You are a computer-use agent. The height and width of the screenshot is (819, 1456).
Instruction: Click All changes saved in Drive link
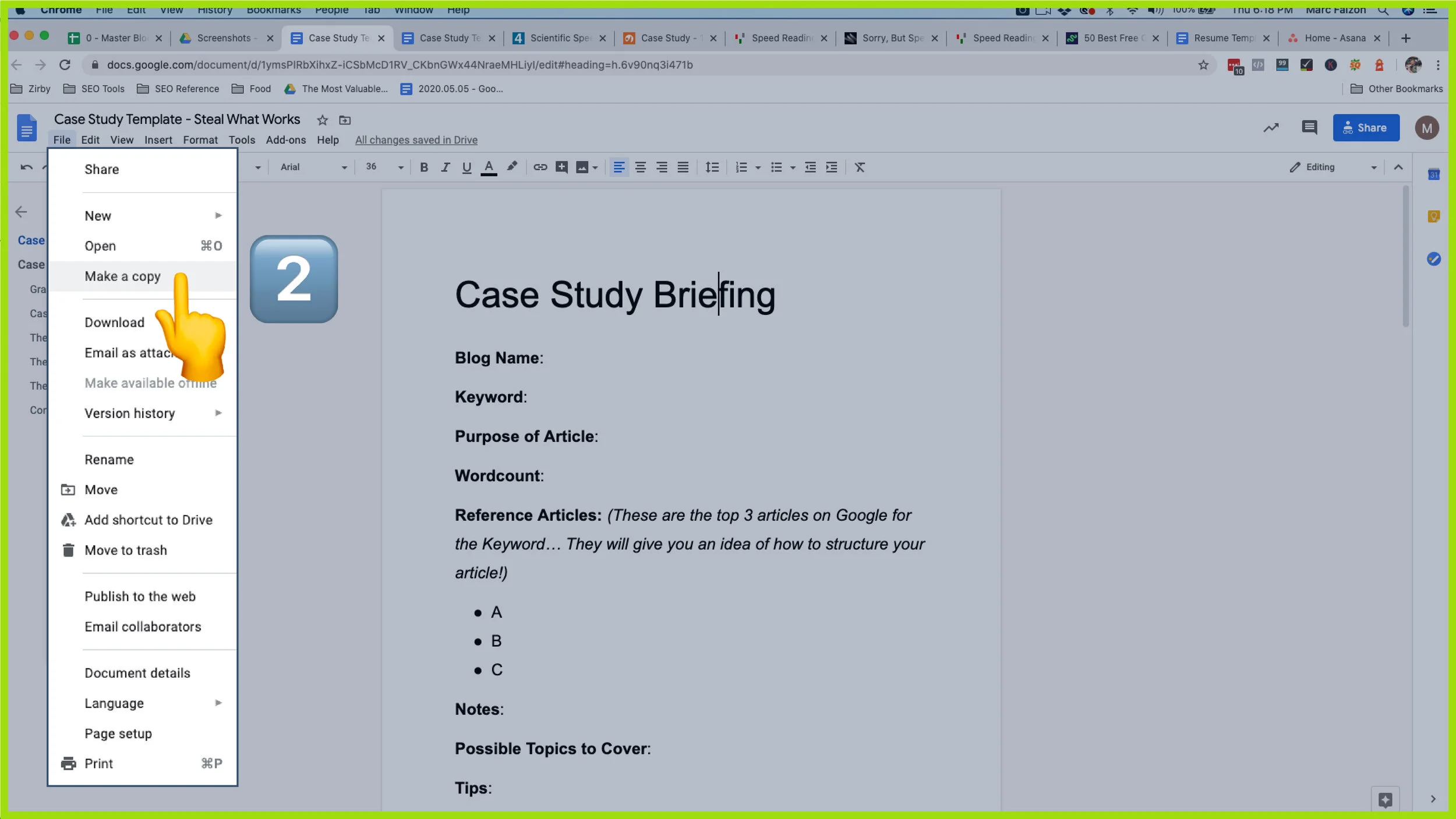click(416, 140)
